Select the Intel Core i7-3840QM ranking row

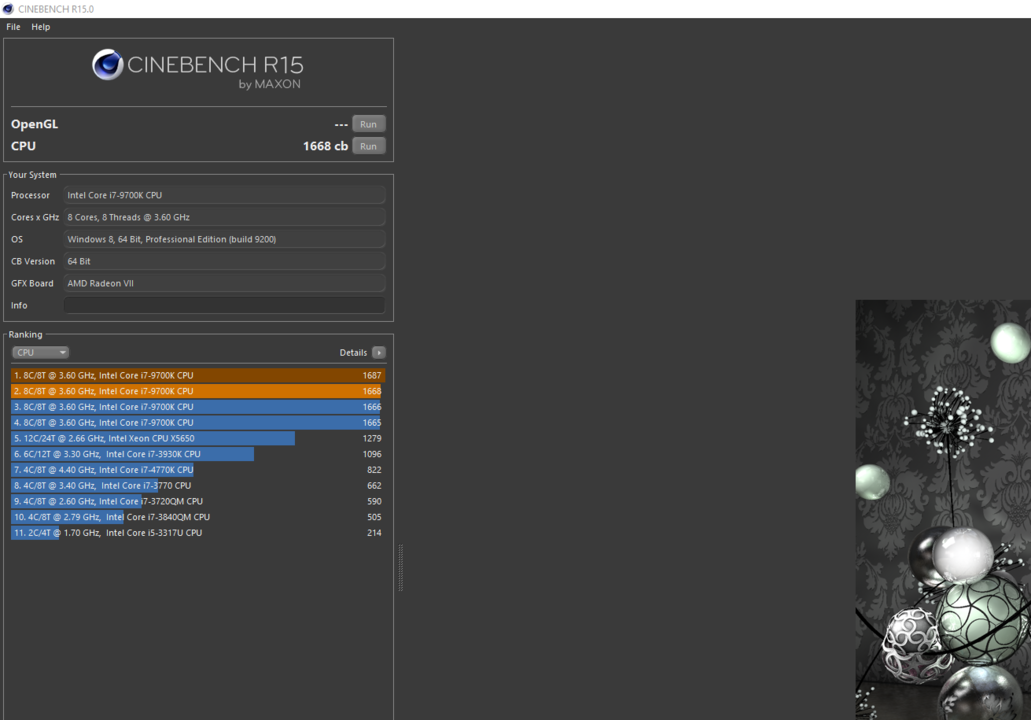click(198, 517)
